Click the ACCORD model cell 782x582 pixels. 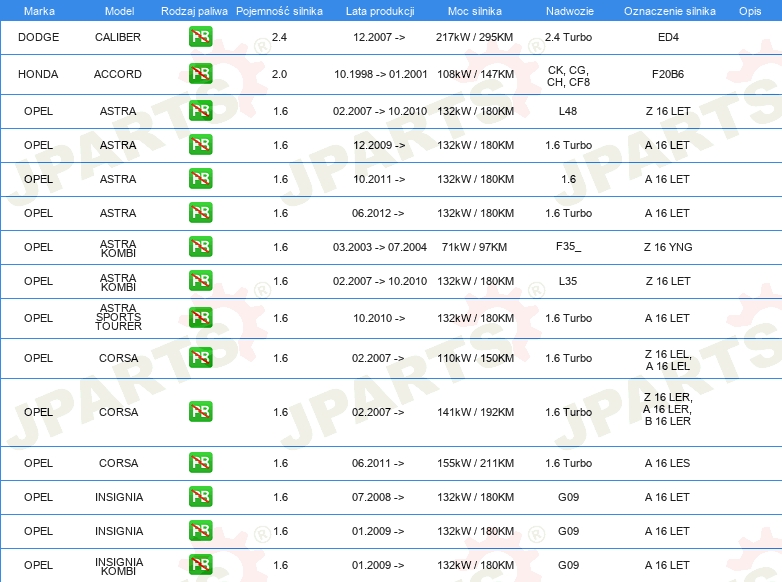coord(118,74)
